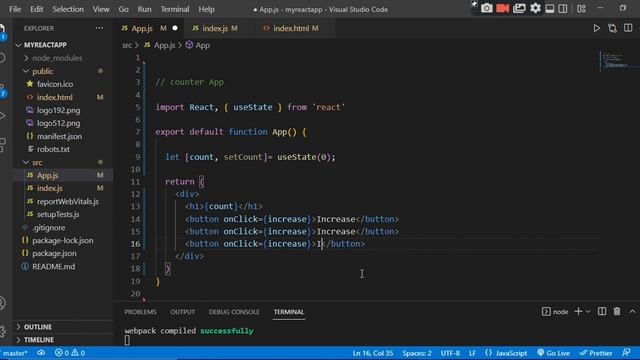Open the Search view in activity bar
Viewport: 640px width, 360px height.
2,58
